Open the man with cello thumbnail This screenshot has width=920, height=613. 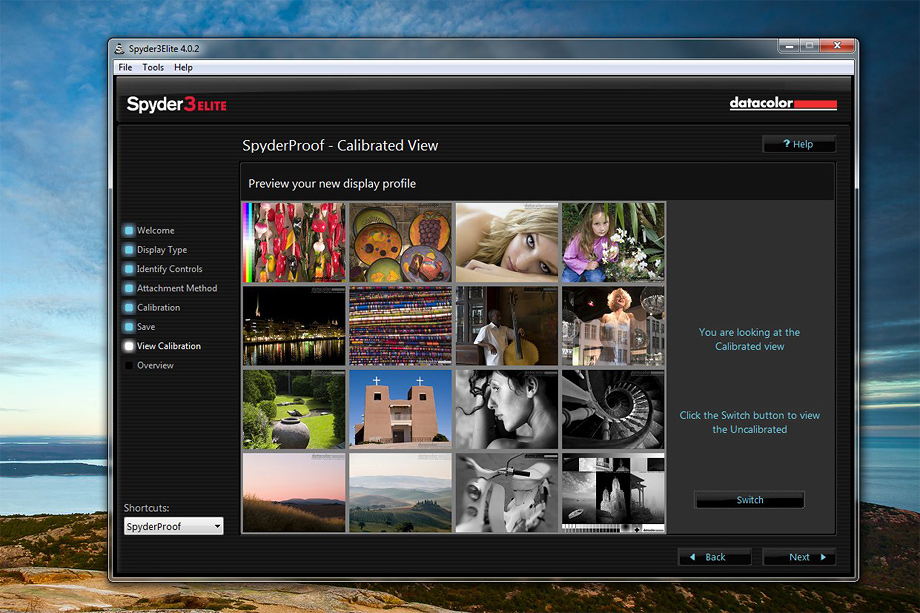click(507, 326)
